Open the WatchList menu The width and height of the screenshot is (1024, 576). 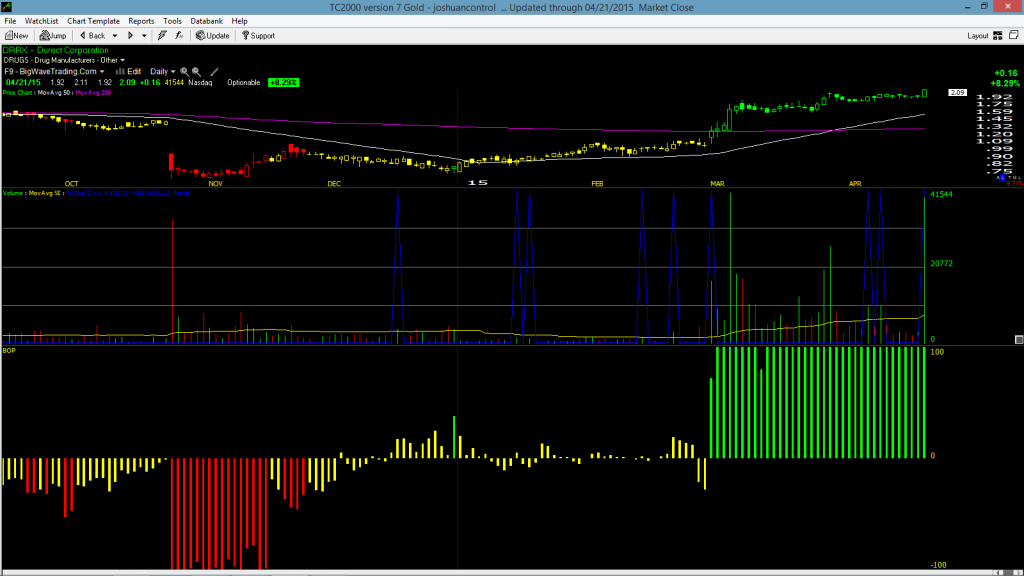pos(41,21)
